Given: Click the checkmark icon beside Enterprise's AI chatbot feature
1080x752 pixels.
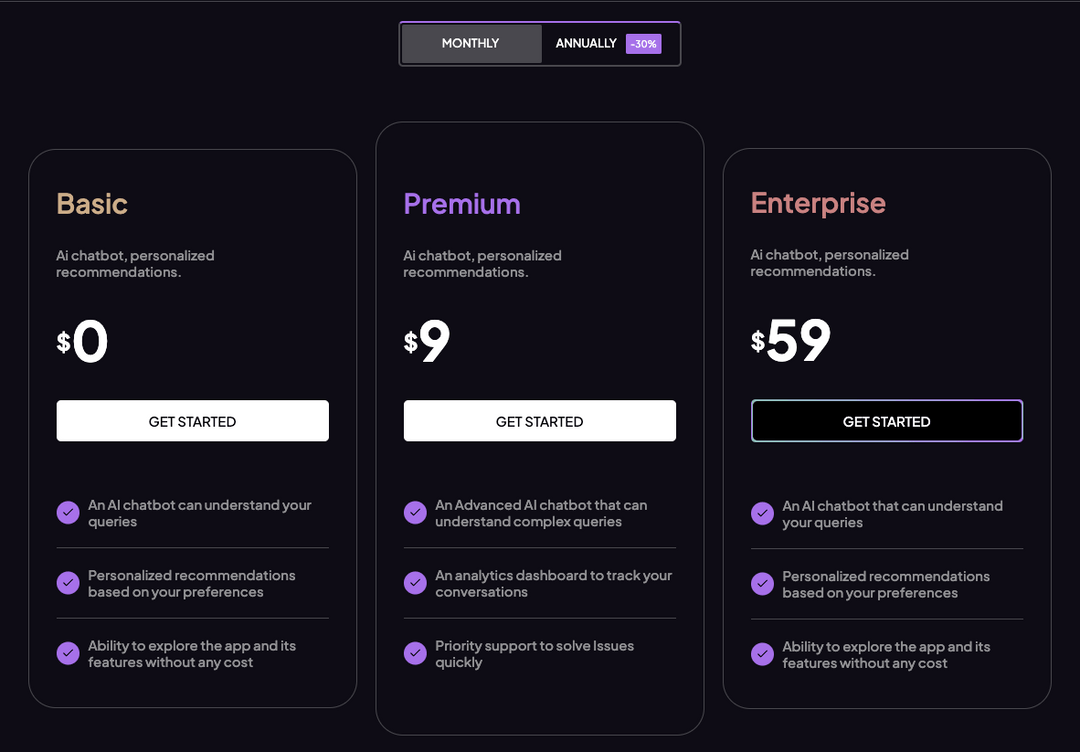Looking at the screenshot, I should (x=762, y=513).
